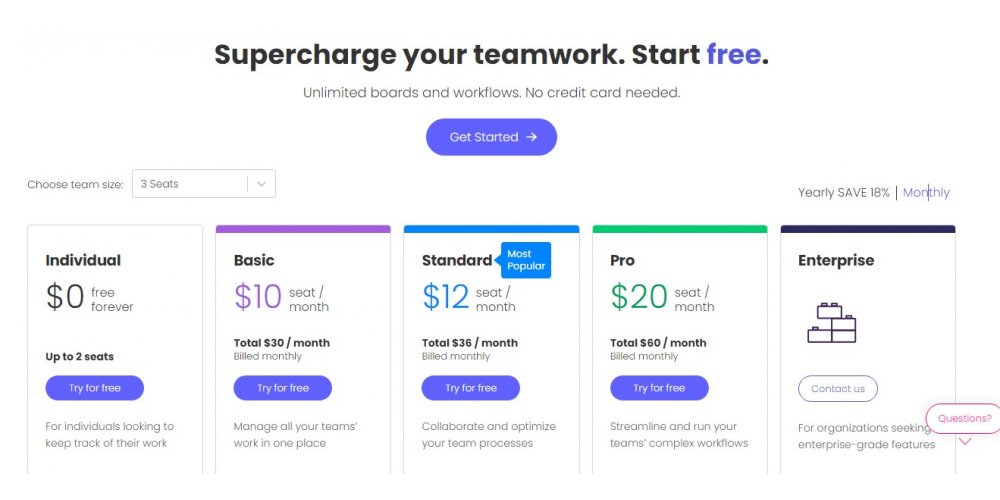Click the Enterprise plan heading

[x=836, y=260]
